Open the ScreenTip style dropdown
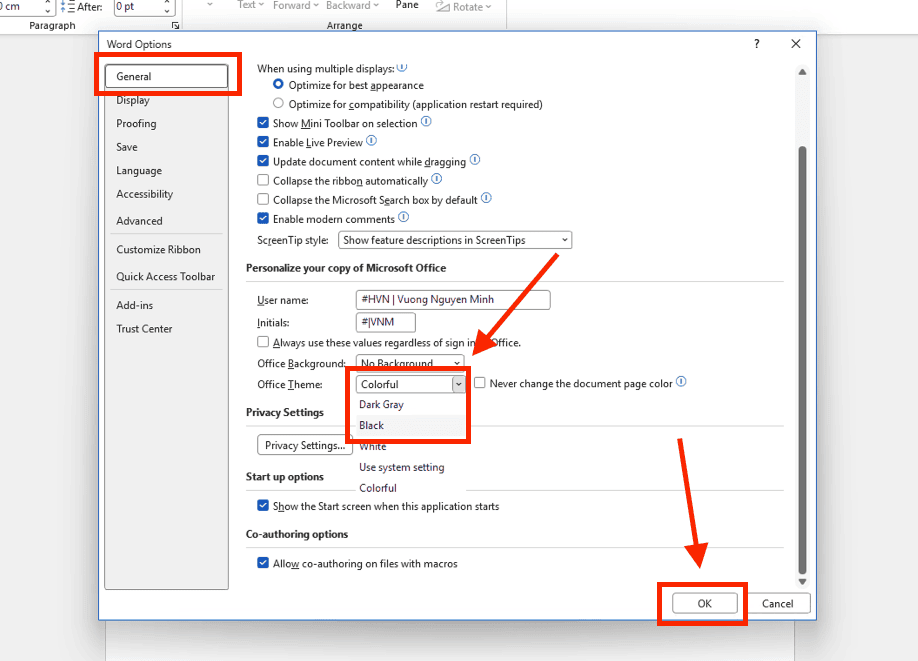The height and width of the screenshot is (661, 918). click(455, 240)
